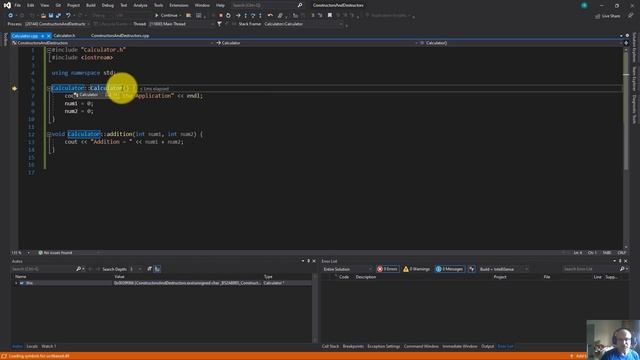
Task: Click the Value cell of 'this' row
Action: [187, 283]
